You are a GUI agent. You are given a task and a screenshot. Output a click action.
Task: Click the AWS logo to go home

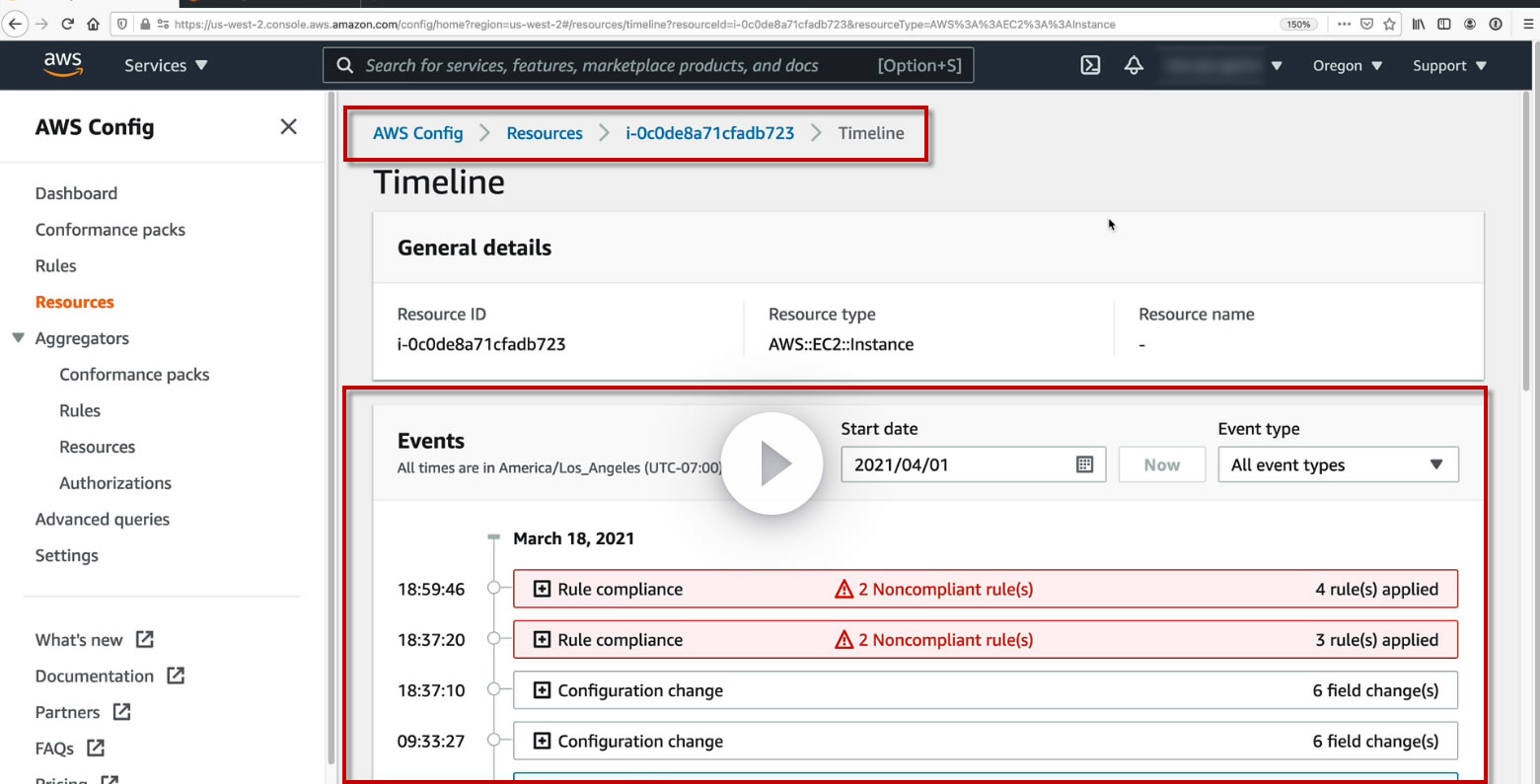[x=62, y=64]
